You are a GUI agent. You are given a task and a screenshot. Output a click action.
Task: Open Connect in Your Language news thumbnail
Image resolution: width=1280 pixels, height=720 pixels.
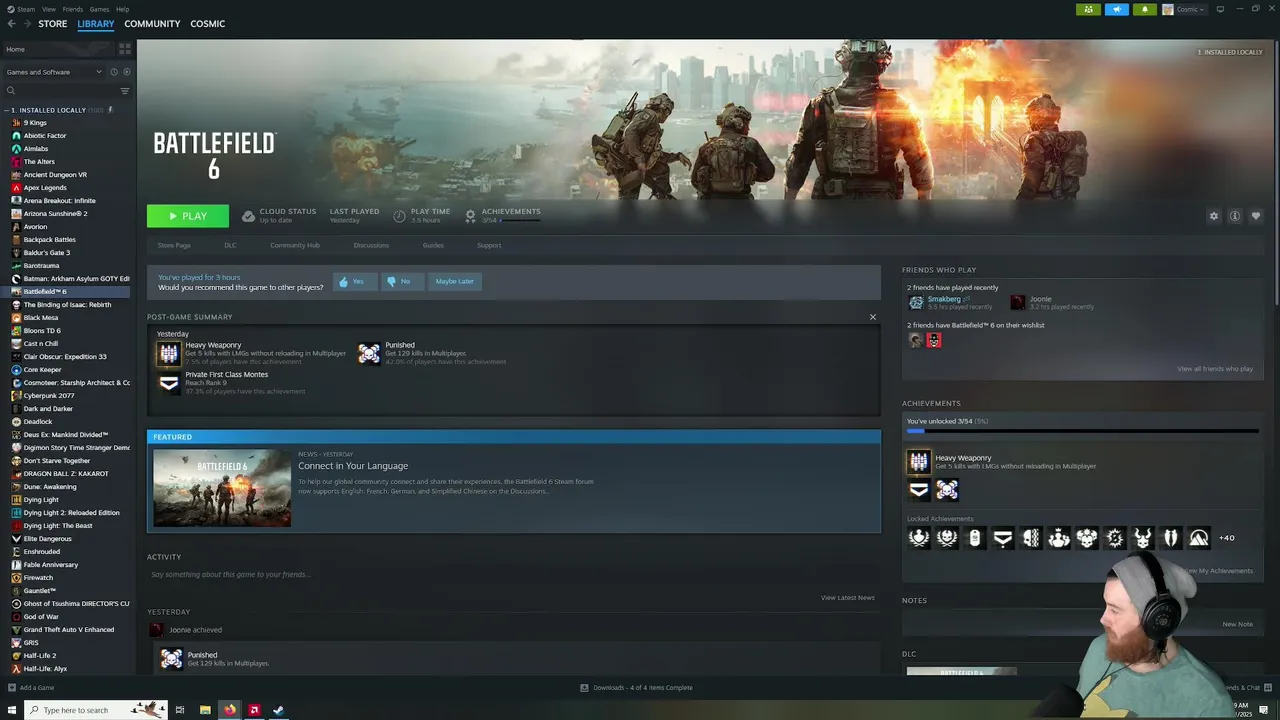click(222, 487)
